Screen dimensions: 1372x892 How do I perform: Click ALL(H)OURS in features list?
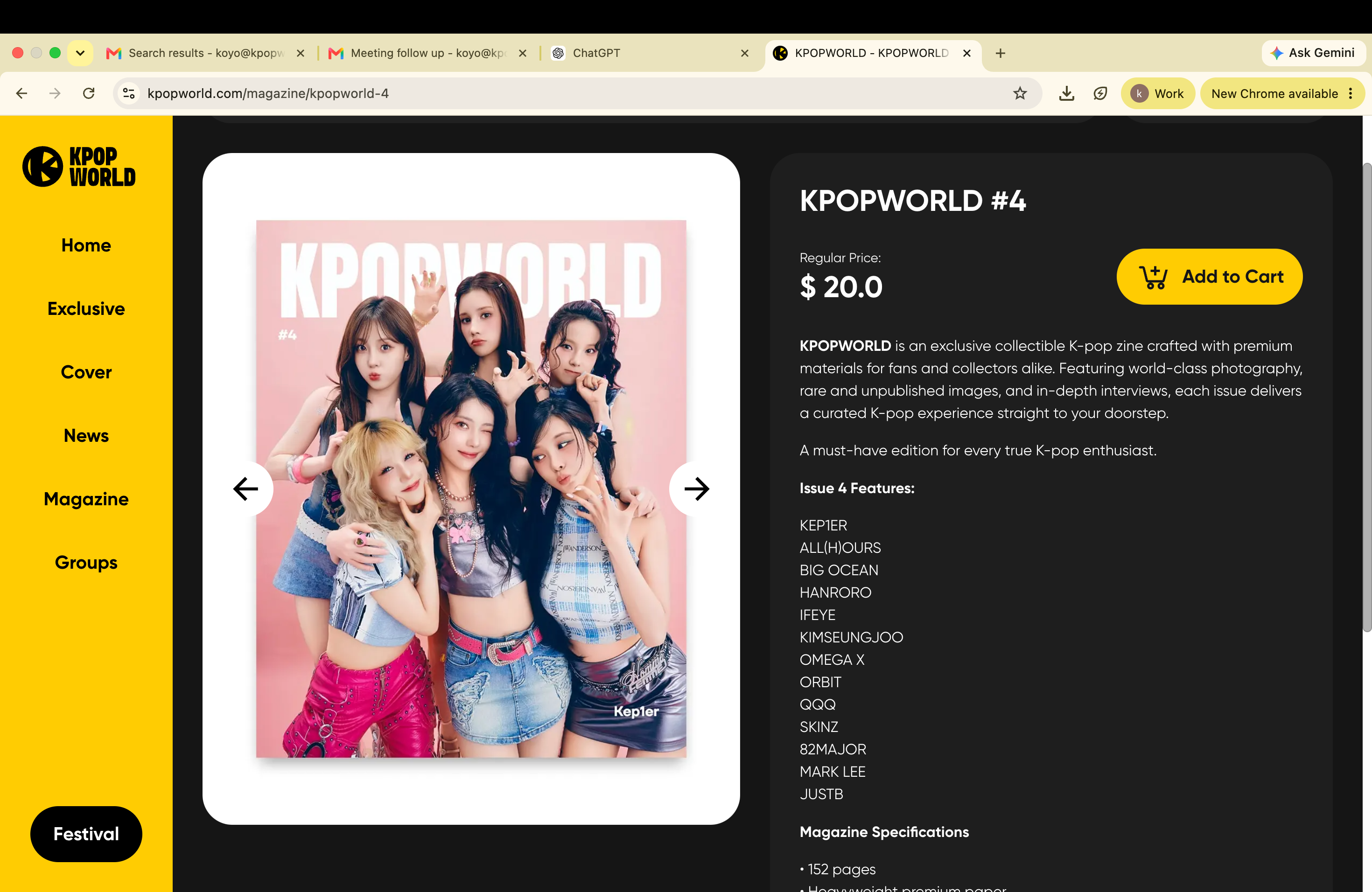click(840, 548)
